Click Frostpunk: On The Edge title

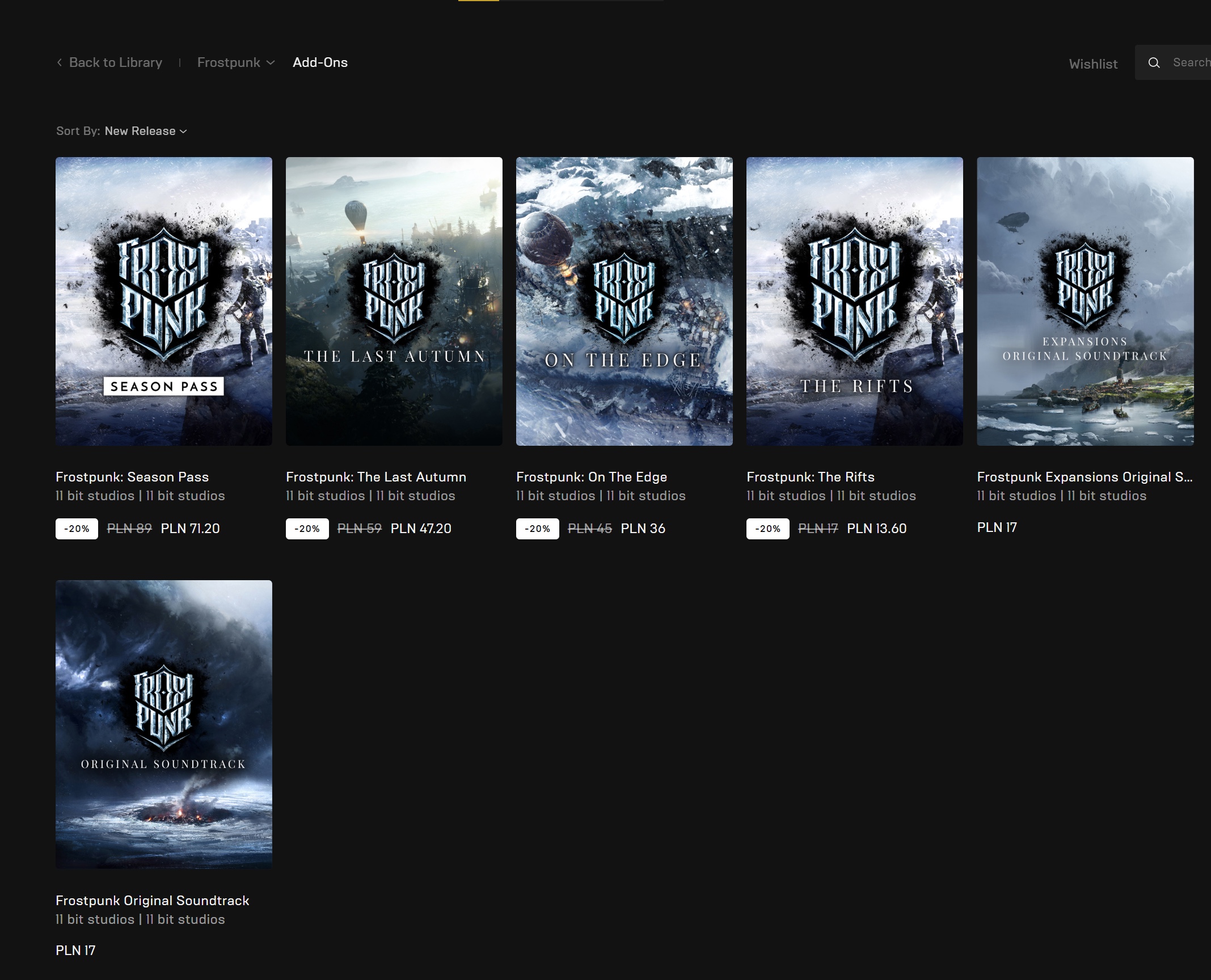coord(591,477)
